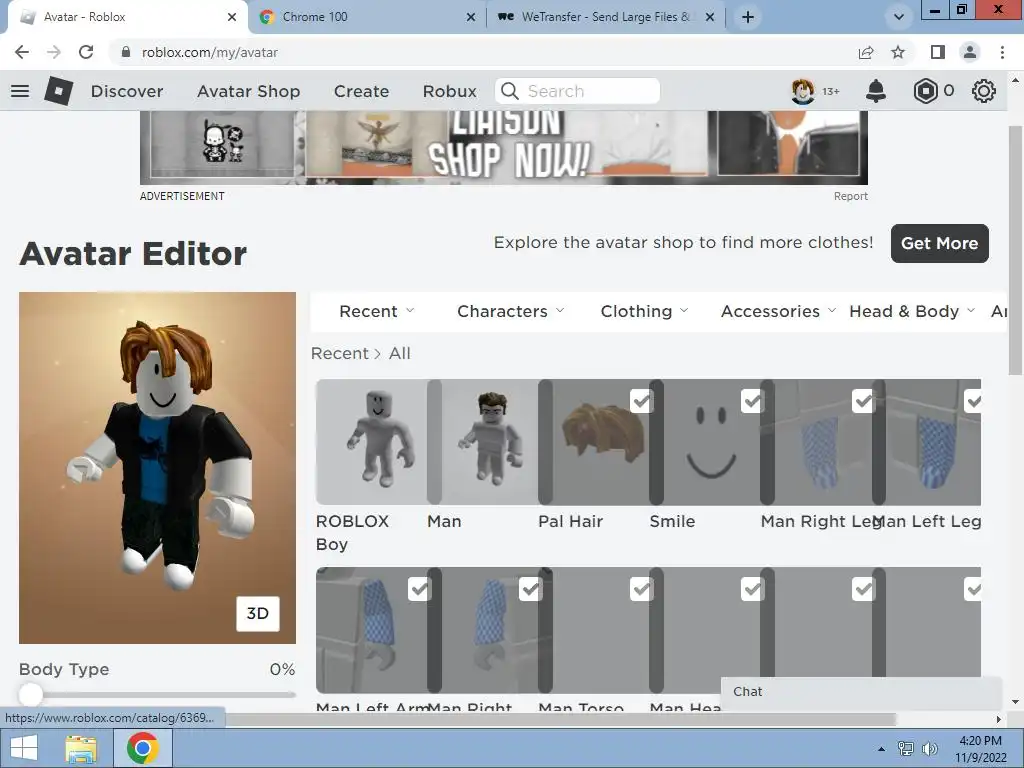Open Chrome three-dot menu
This screenshot has width=1024, height=768.
pos(1002,52)
